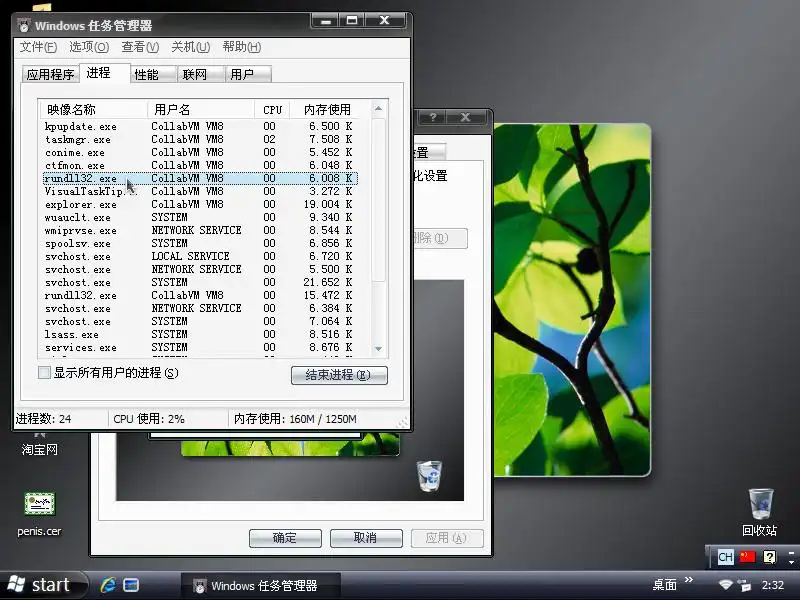The width and height of the screenshot is (800, 600).
Task: Sort by 映像名称 column header
Action: (93, 109)
